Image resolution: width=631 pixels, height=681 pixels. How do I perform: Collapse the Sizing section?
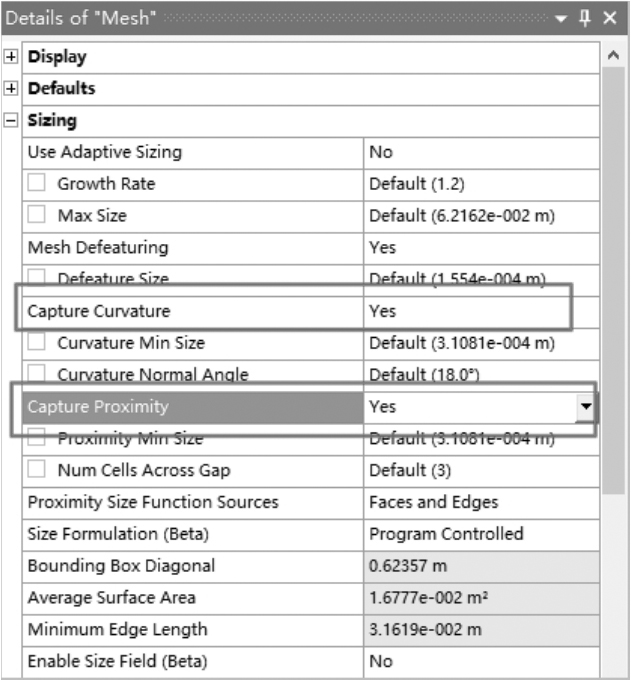[x=11, y=121]
